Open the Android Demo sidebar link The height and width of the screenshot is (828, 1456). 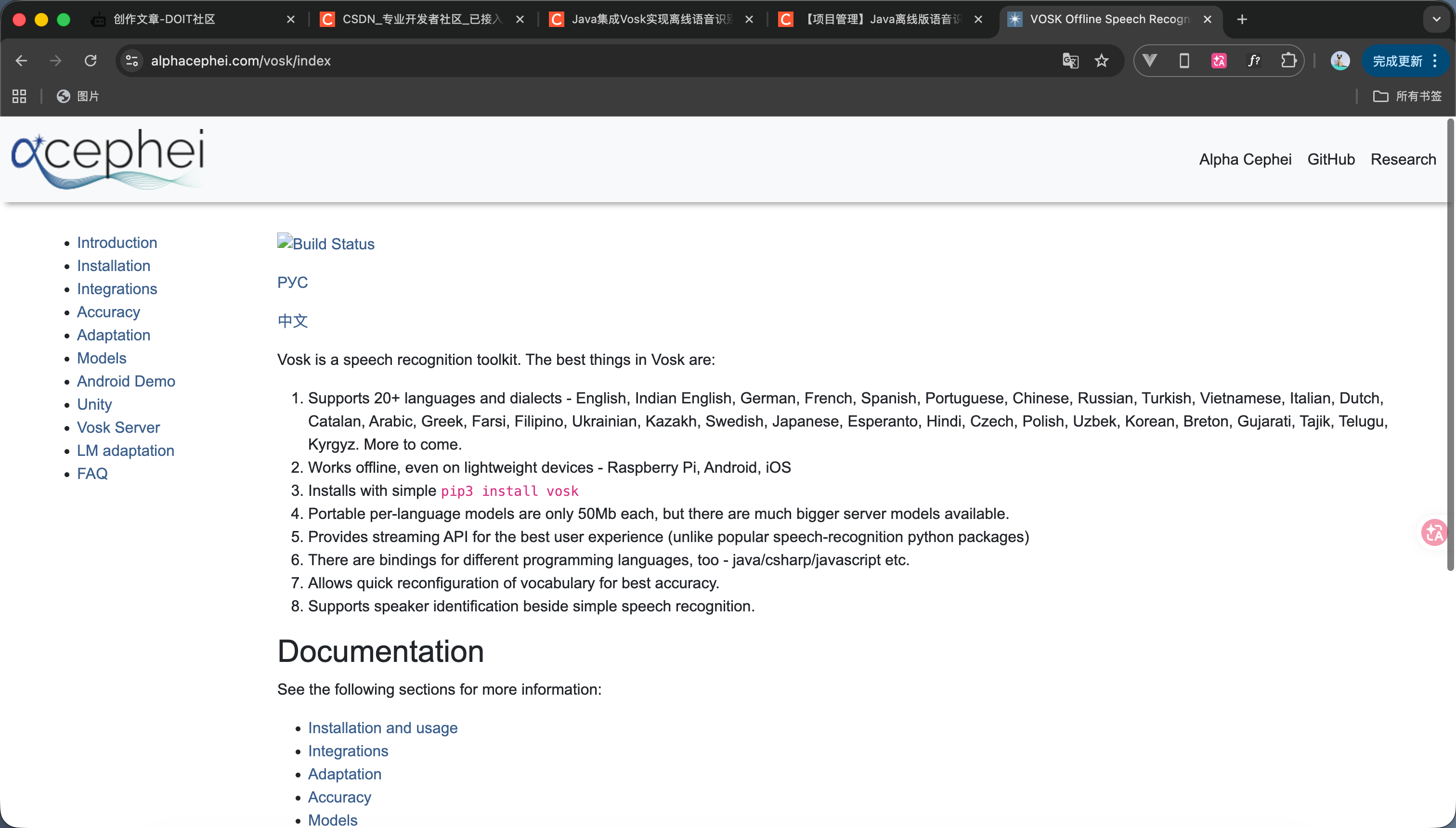tap(126, 381)
